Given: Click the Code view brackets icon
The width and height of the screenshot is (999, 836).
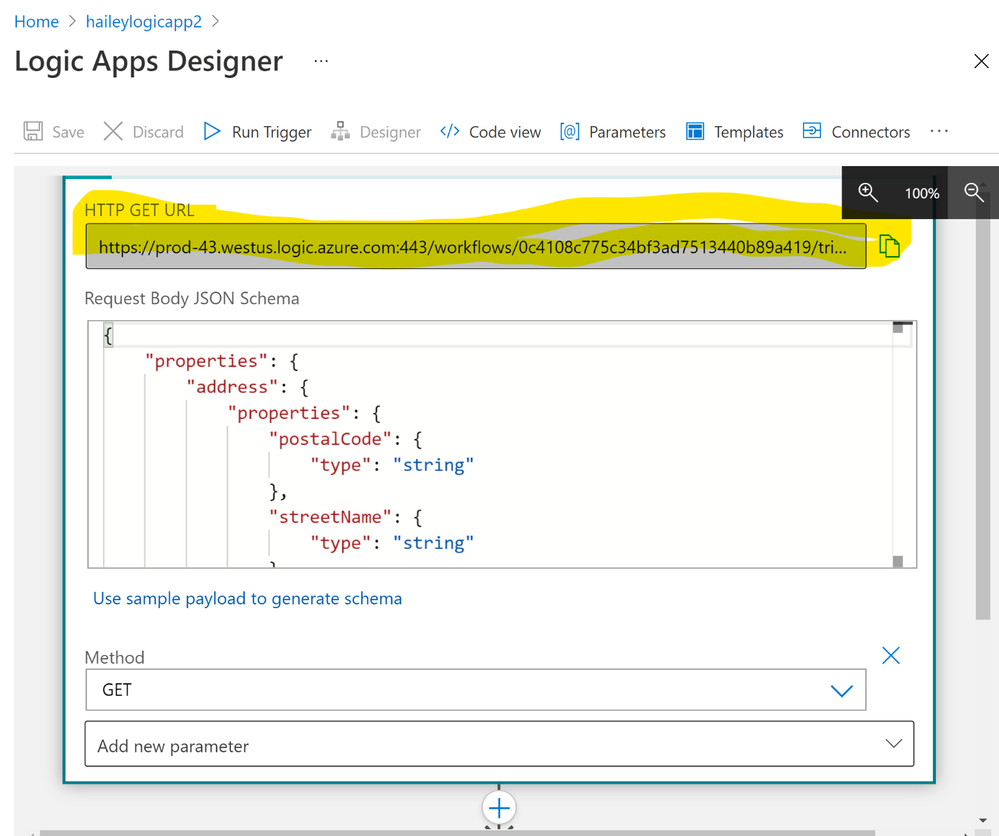Looking at the screenshot, I should tap(450, 131).
